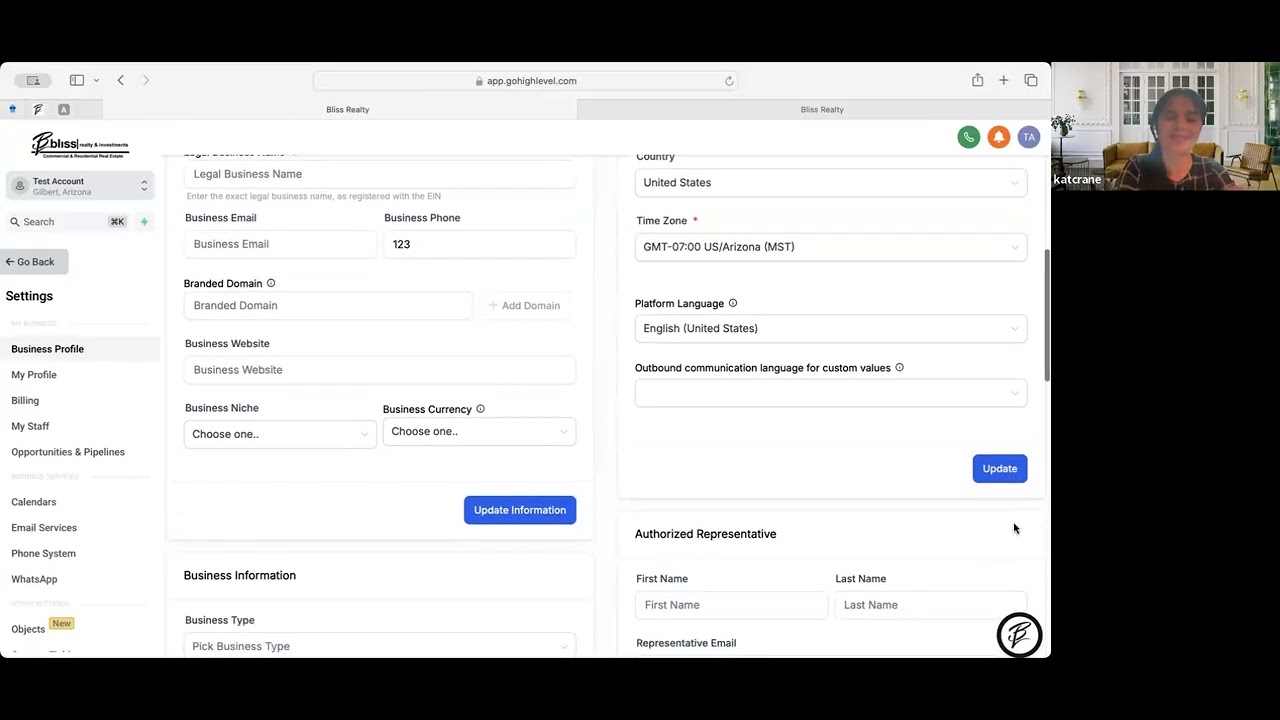This screenshot has width=1280, height=720.
Task: Click the Business Currency info icon
Action: click(481, 409)
